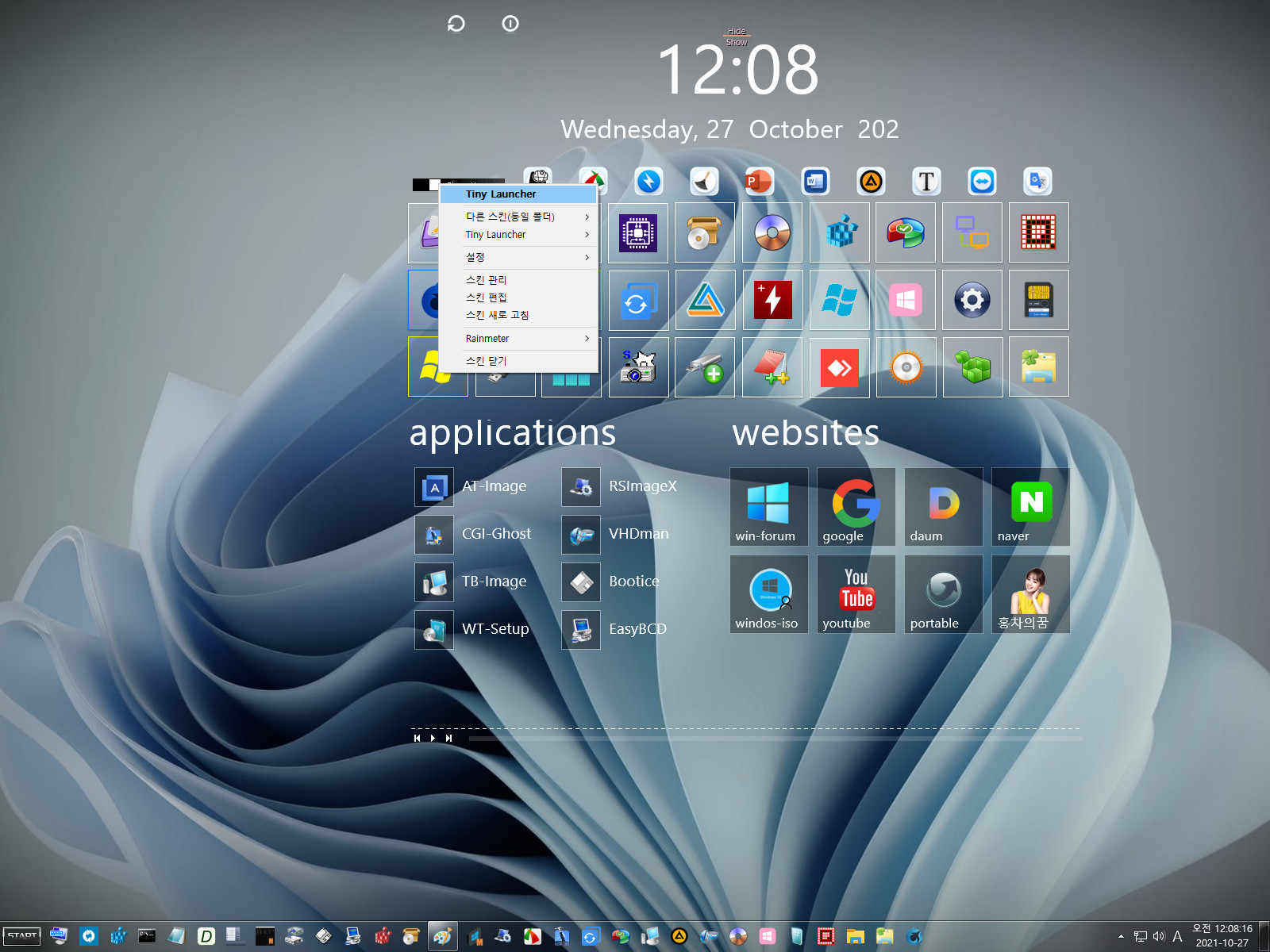Click the previous track button in player
The height and width of the screenshot is (952, 1270).
pos(417,738)
